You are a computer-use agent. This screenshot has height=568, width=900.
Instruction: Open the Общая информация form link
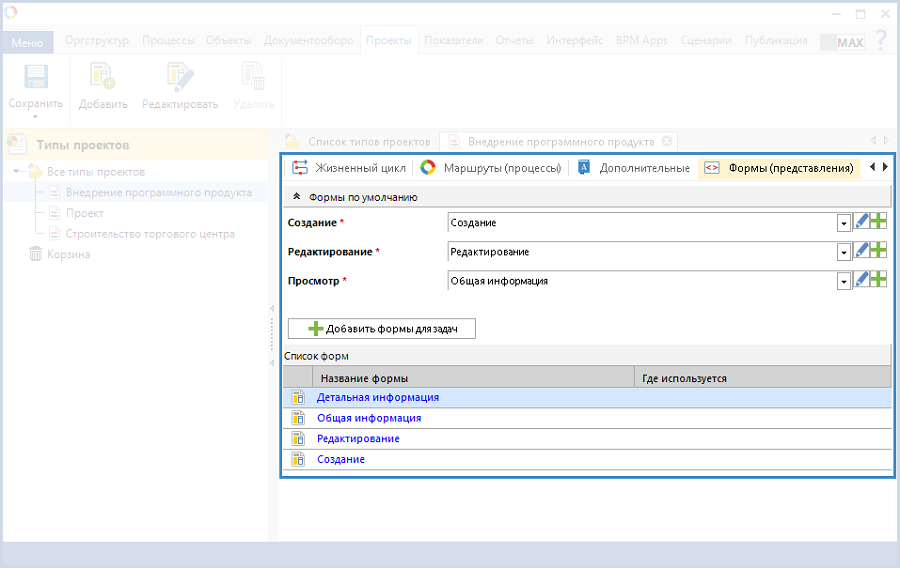pyautogui.click(x=368, y=418)
